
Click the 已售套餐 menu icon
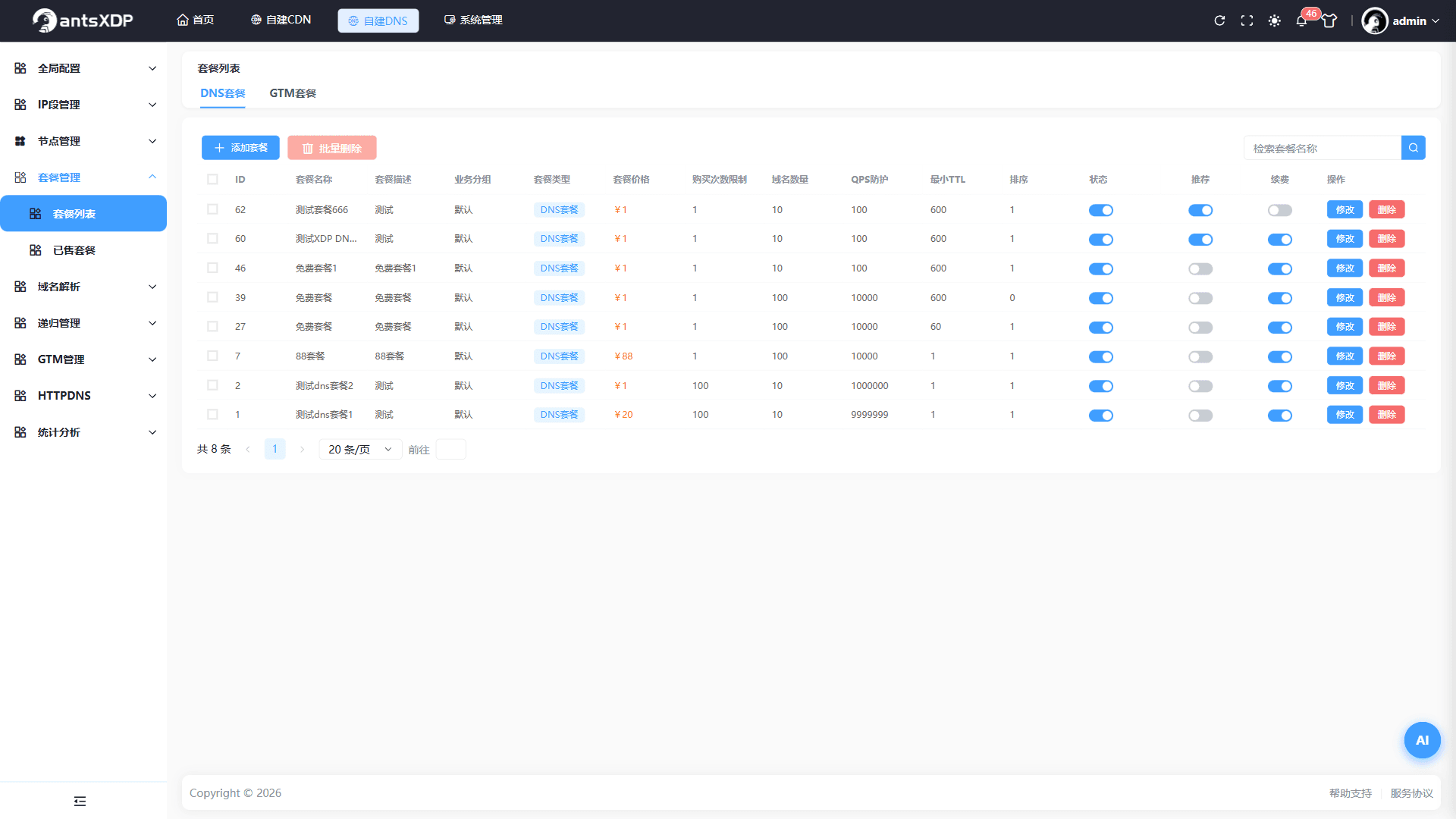click(x=36, y=250)
